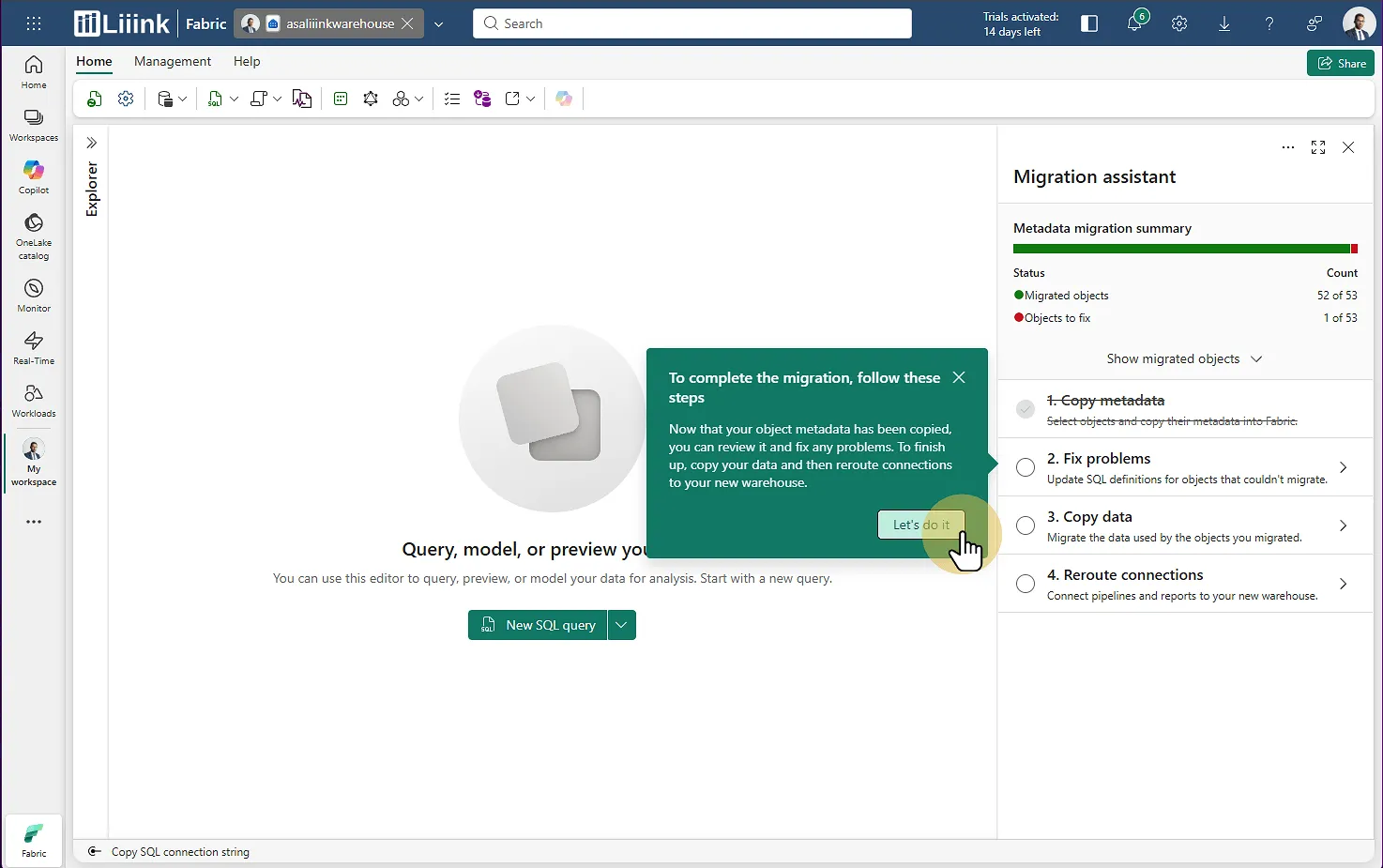Image resolution: width=1383 pixels, height=868 pixels.
Task: Open Copilot from the left sidebar
Action: [34, 176]
